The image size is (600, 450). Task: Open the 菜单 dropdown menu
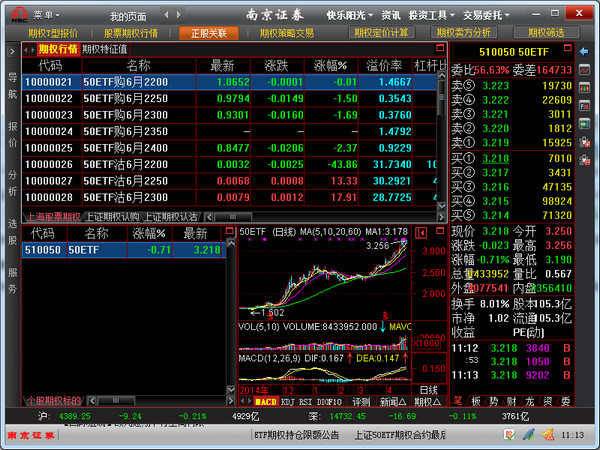[47, 15]
